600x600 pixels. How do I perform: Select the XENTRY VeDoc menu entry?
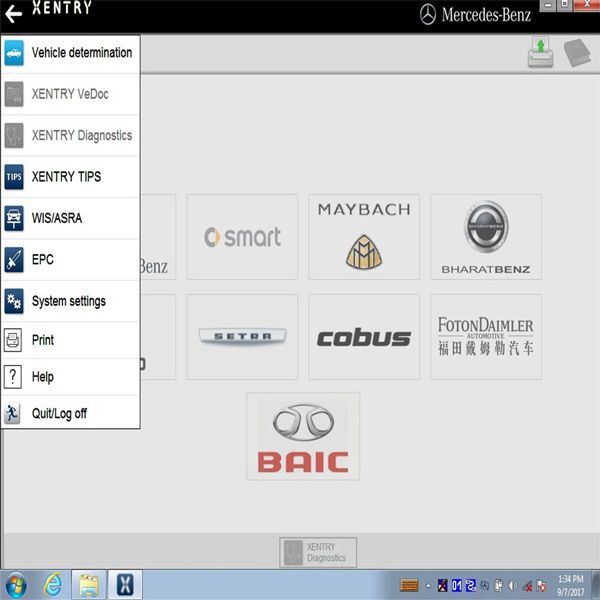click(70, 94)
